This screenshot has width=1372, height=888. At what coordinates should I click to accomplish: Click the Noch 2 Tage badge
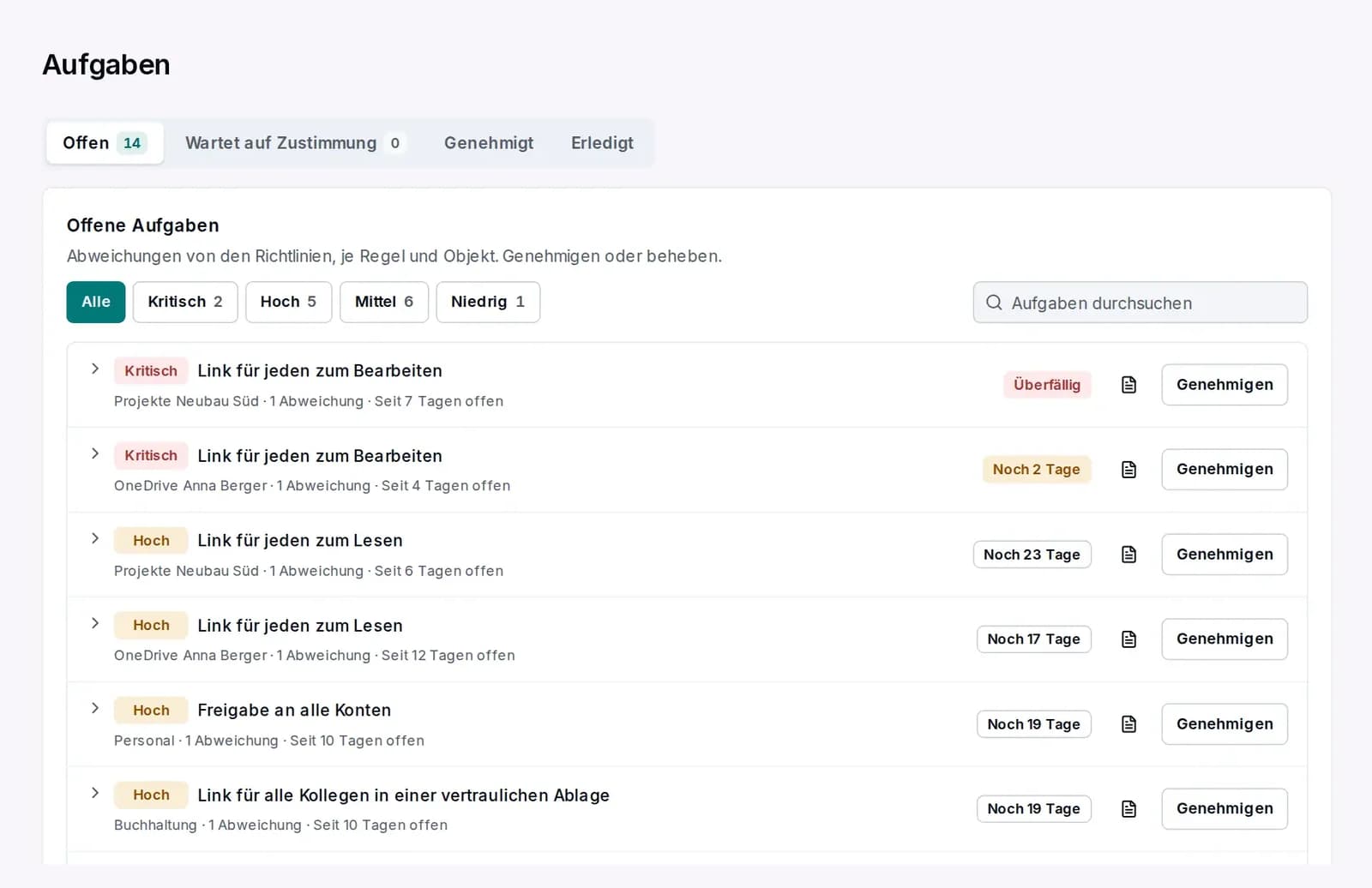point(1037,470)
